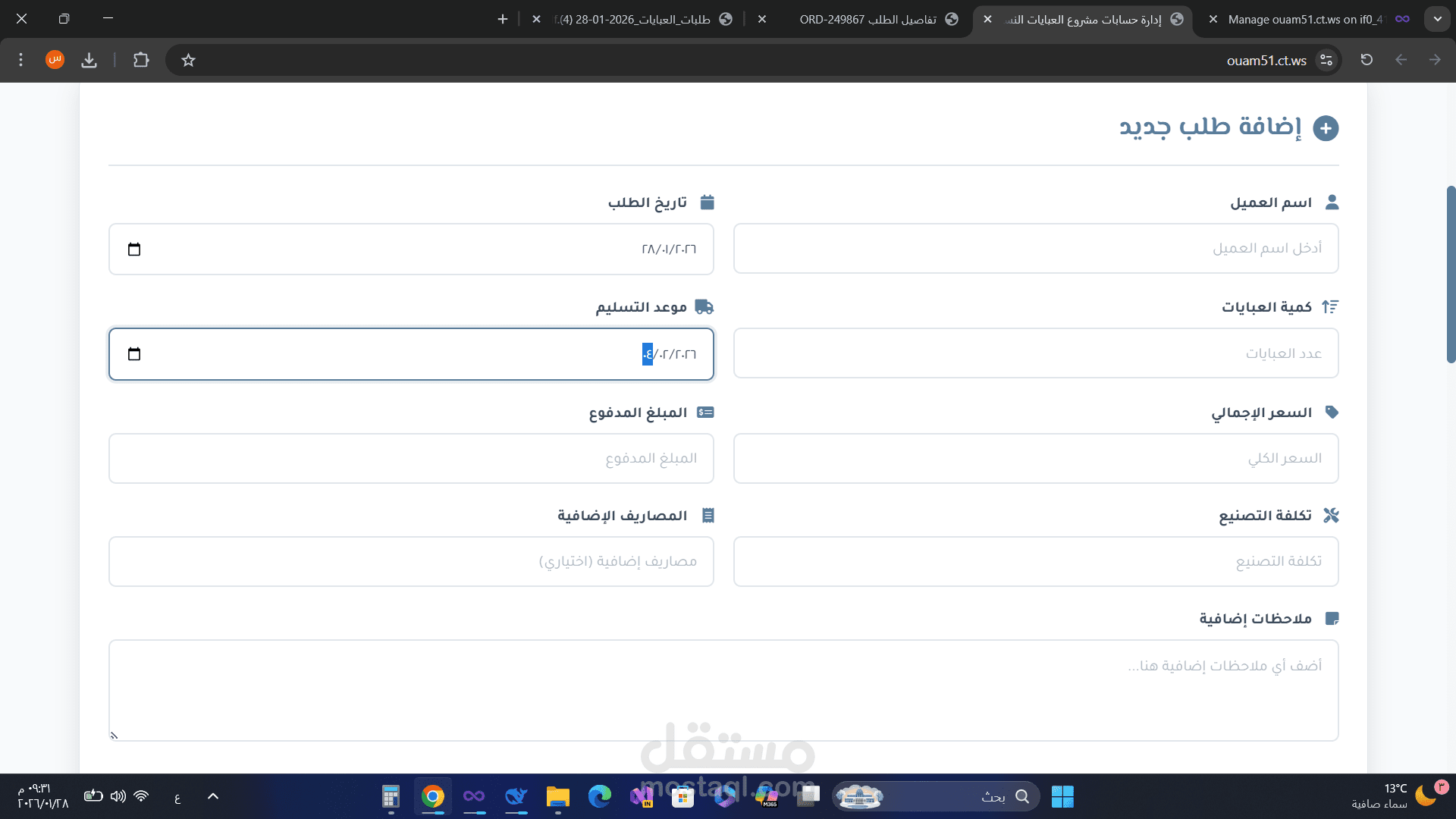The image size is (1456, 819).
Task: Click the customer name input field
Action: click(x=1035, y=249)
